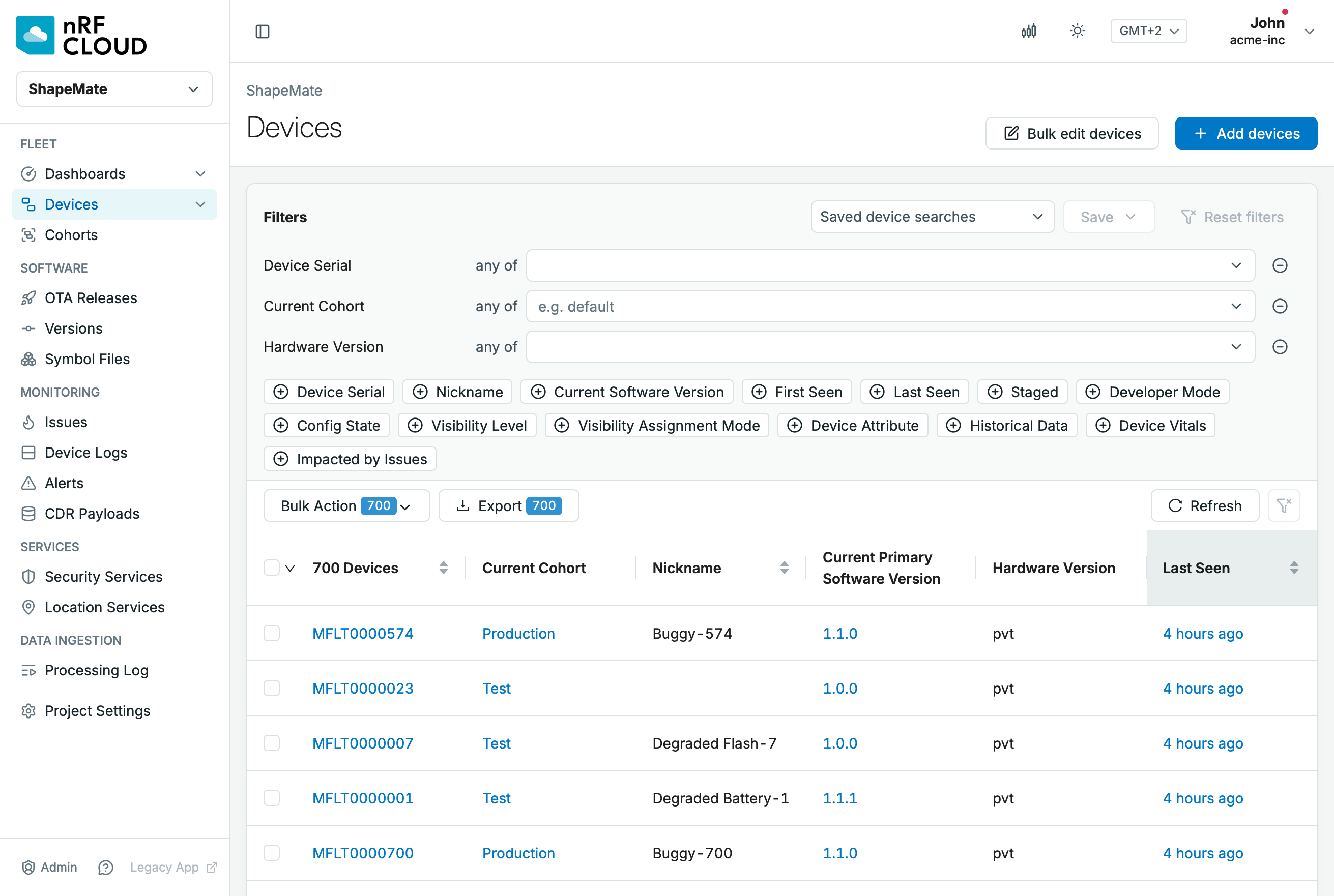Image resolution: width=1334 pixels, height=896 pixels.
Task: Refresh the devices table
Action: pos(1205,505)
